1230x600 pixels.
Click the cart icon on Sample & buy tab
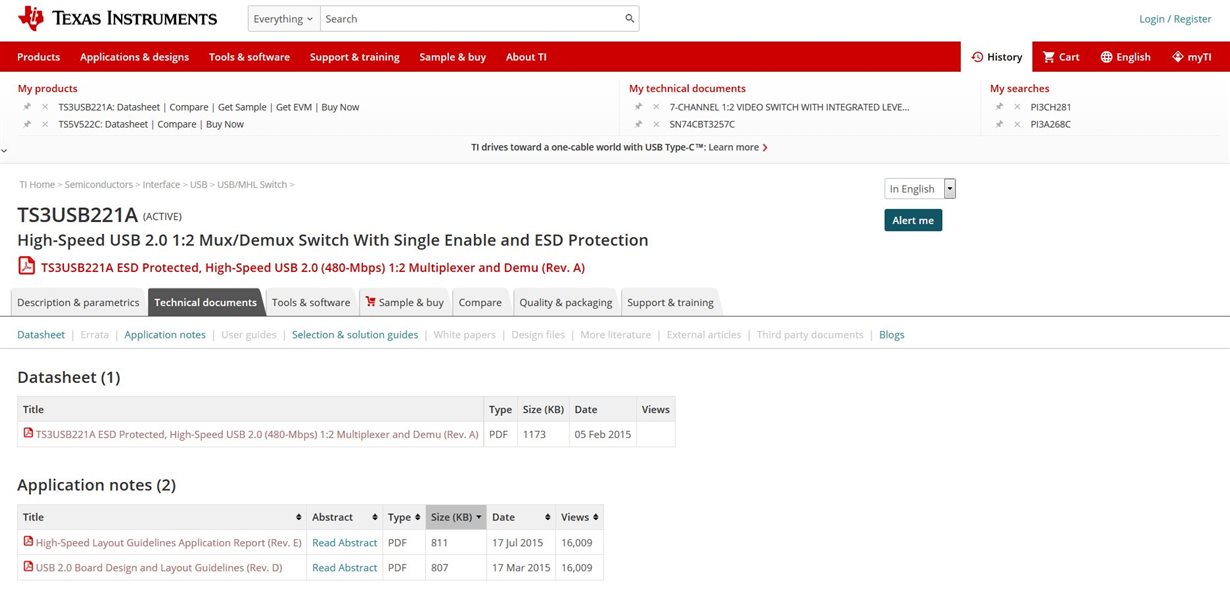pyautogui.click(x=371, y=302)
